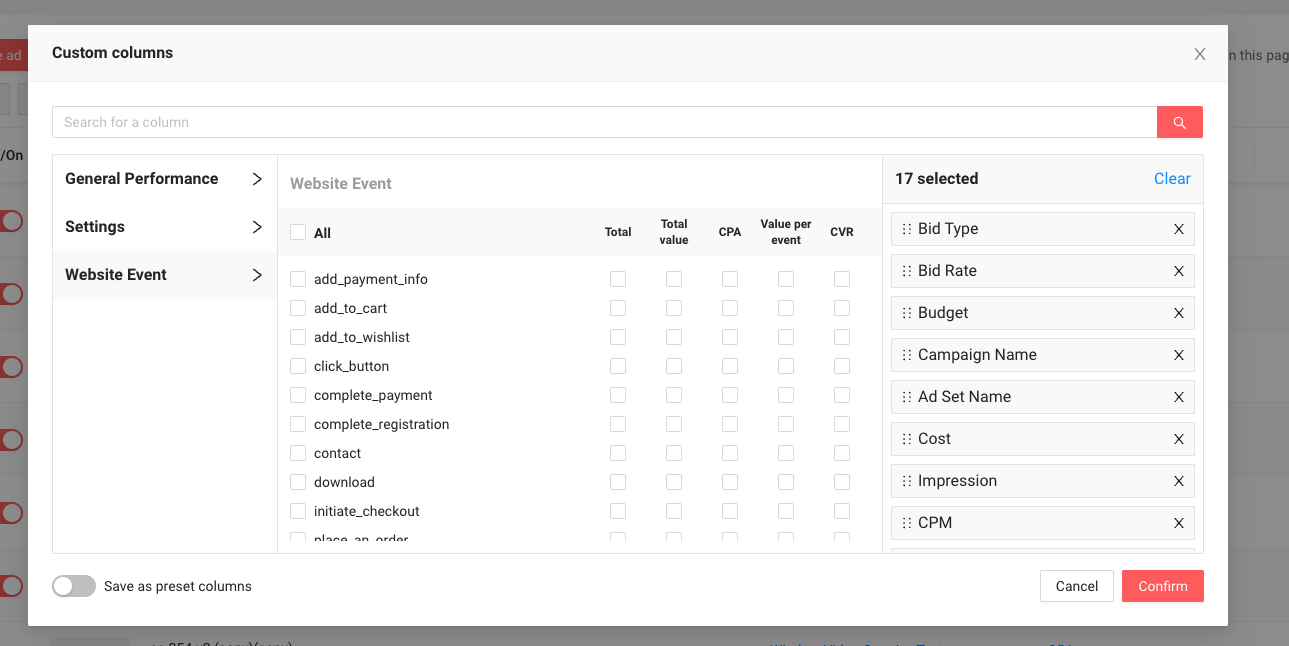This screenshot has width=1289, height=646.
Task: Close the Custom columns dialog
Action: coord(1199,54)
